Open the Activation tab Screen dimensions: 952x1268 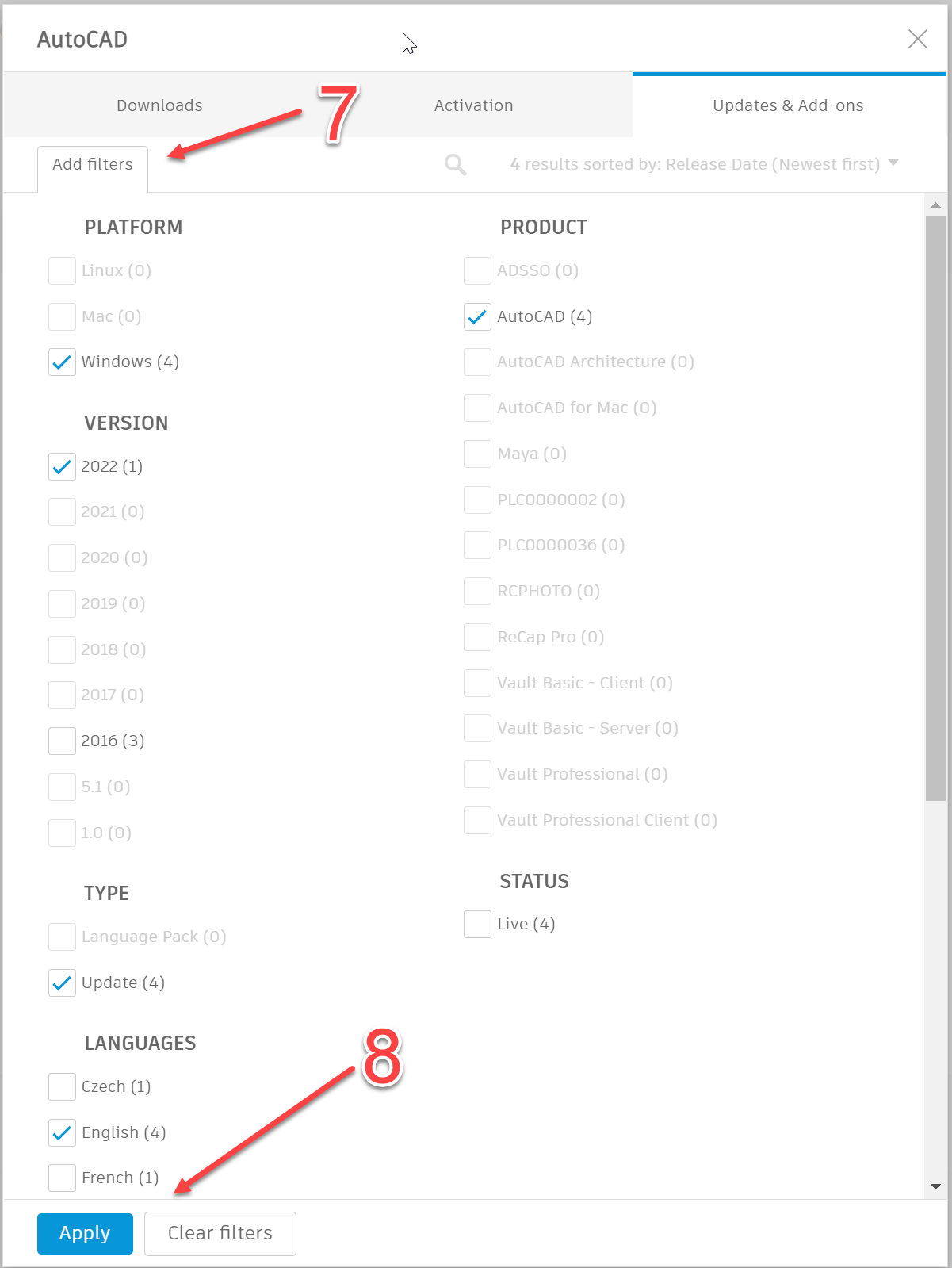[473, 105]
